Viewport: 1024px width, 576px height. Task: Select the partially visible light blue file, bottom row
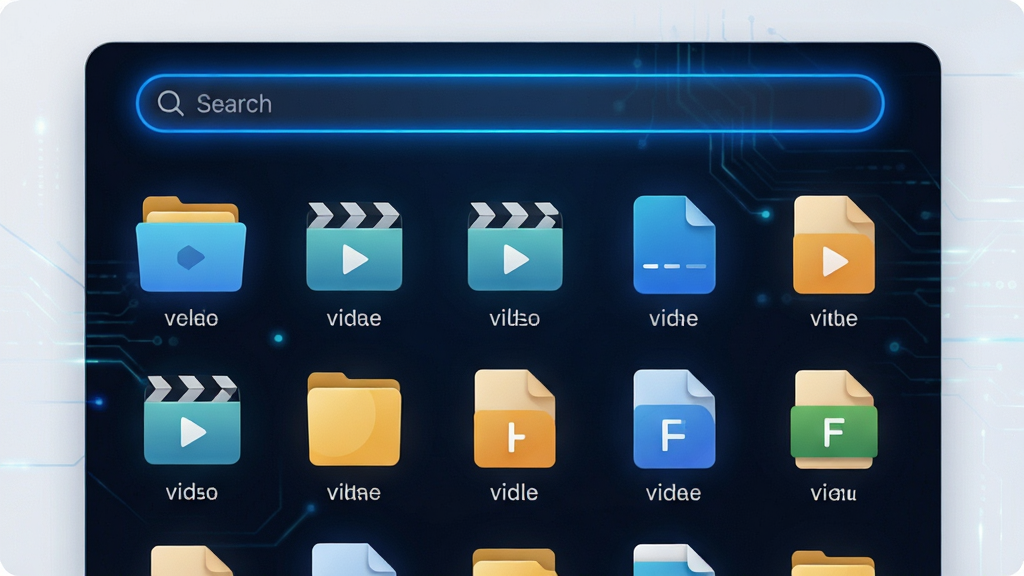tap(354, 560)
